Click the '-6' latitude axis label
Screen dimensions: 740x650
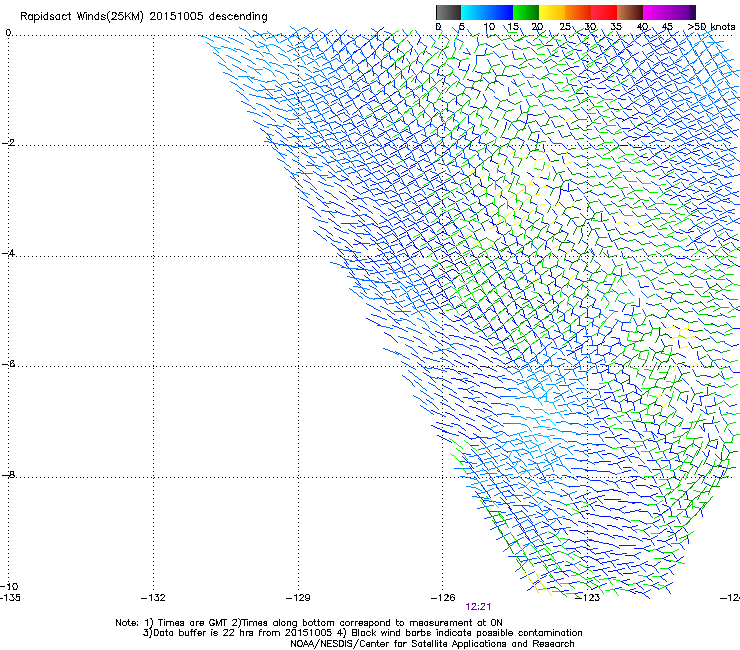[x=8, y=364]
